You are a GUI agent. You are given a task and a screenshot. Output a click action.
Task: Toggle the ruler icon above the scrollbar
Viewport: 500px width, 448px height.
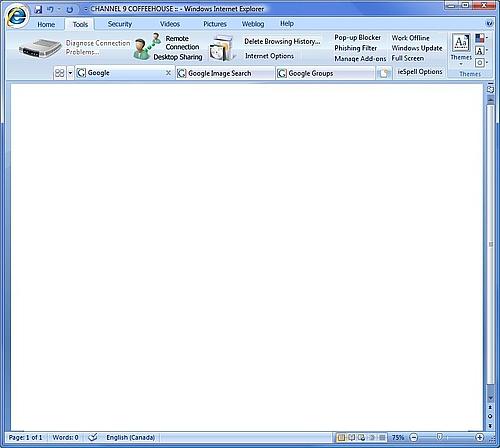490,89
